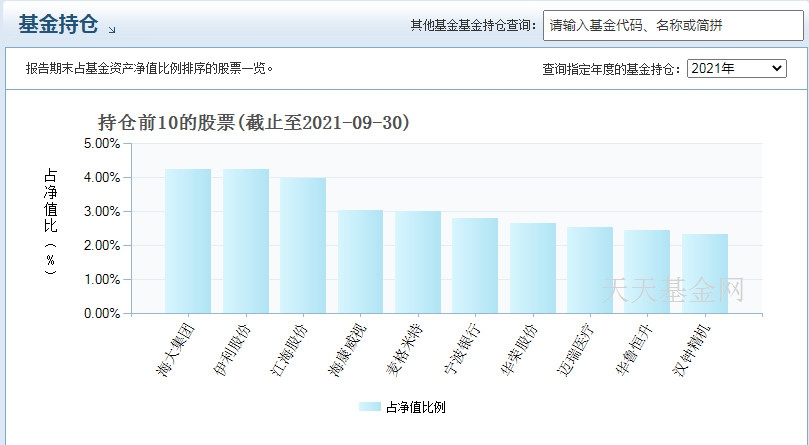Click the 基金持仓 heading title
Viewport: 809px width, 445px height.
point(58,24)
